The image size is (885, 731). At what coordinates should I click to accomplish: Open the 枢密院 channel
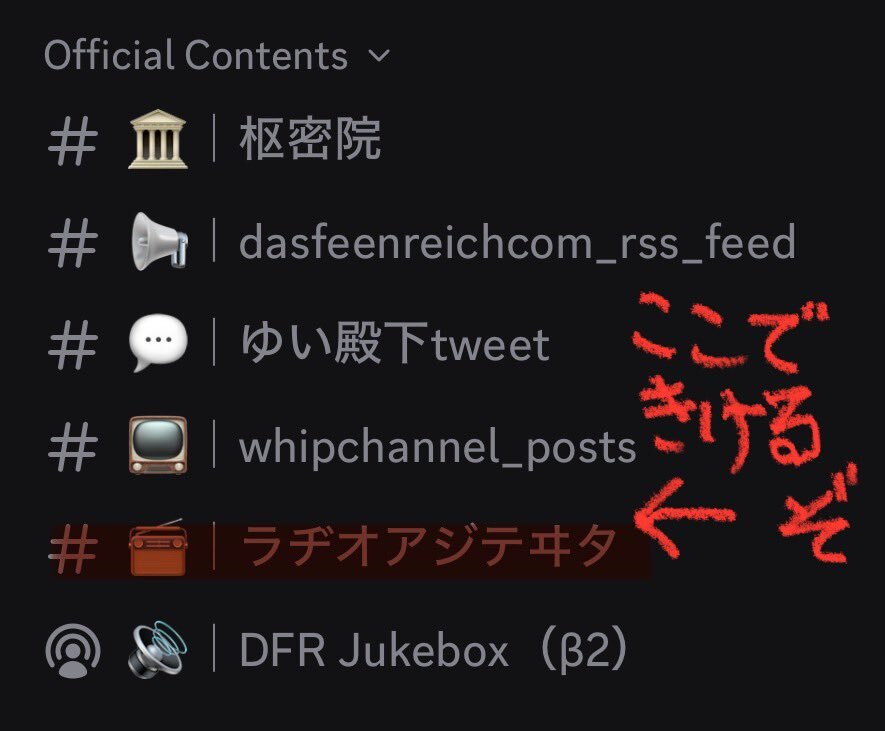coord(310,139)
